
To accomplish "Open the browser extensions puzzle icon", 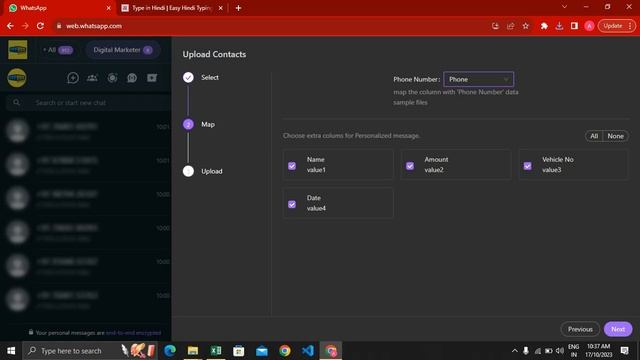I will [x=544, y=26].
